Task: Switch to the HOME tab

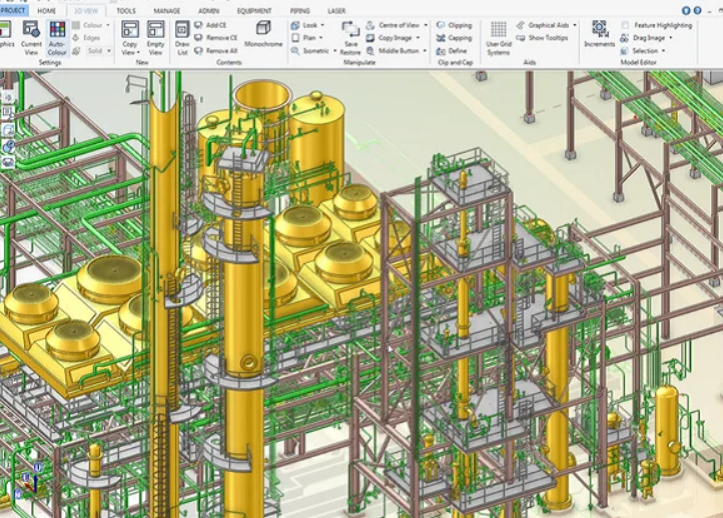Action: coord(47,10)
